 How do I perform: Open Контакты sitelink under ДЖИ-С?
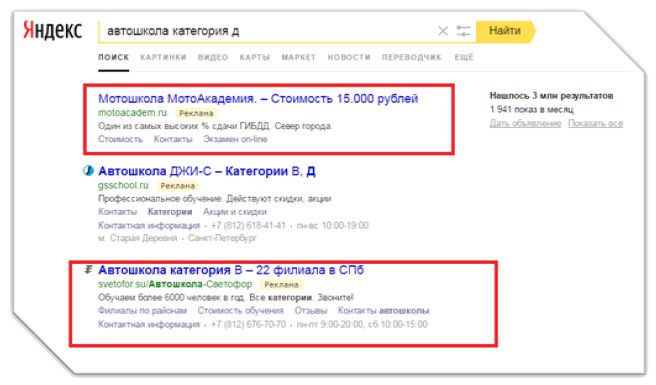(118, 212)
